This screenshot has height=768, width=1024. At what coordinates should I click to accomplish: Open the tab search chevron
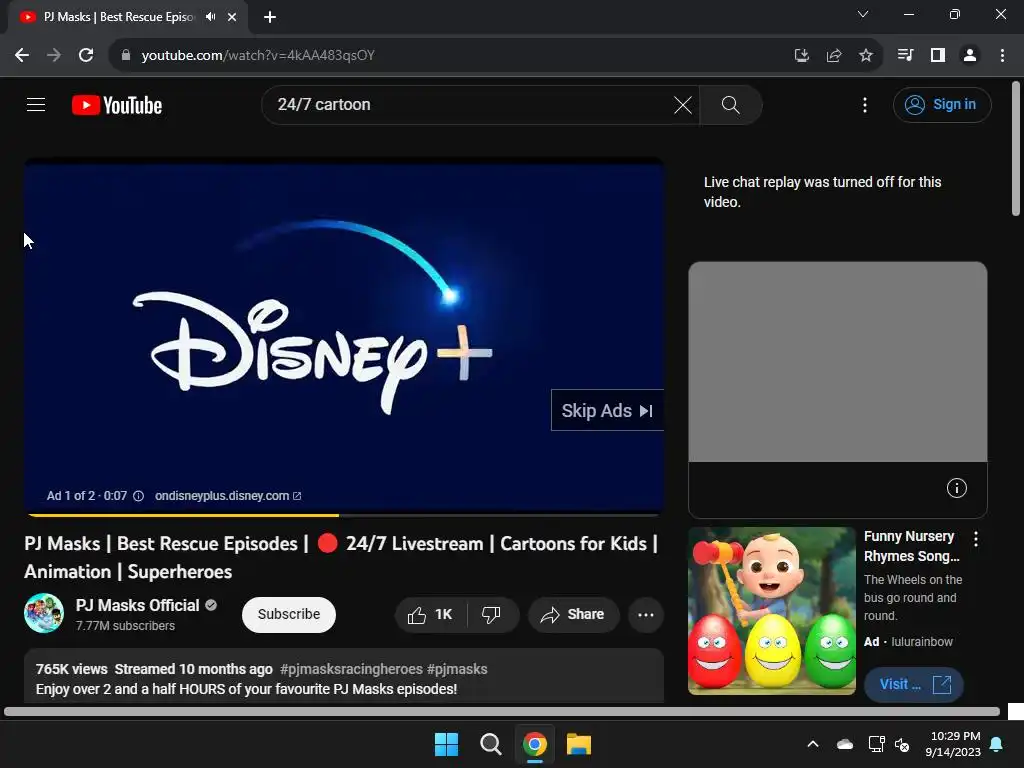coord(863,14)
